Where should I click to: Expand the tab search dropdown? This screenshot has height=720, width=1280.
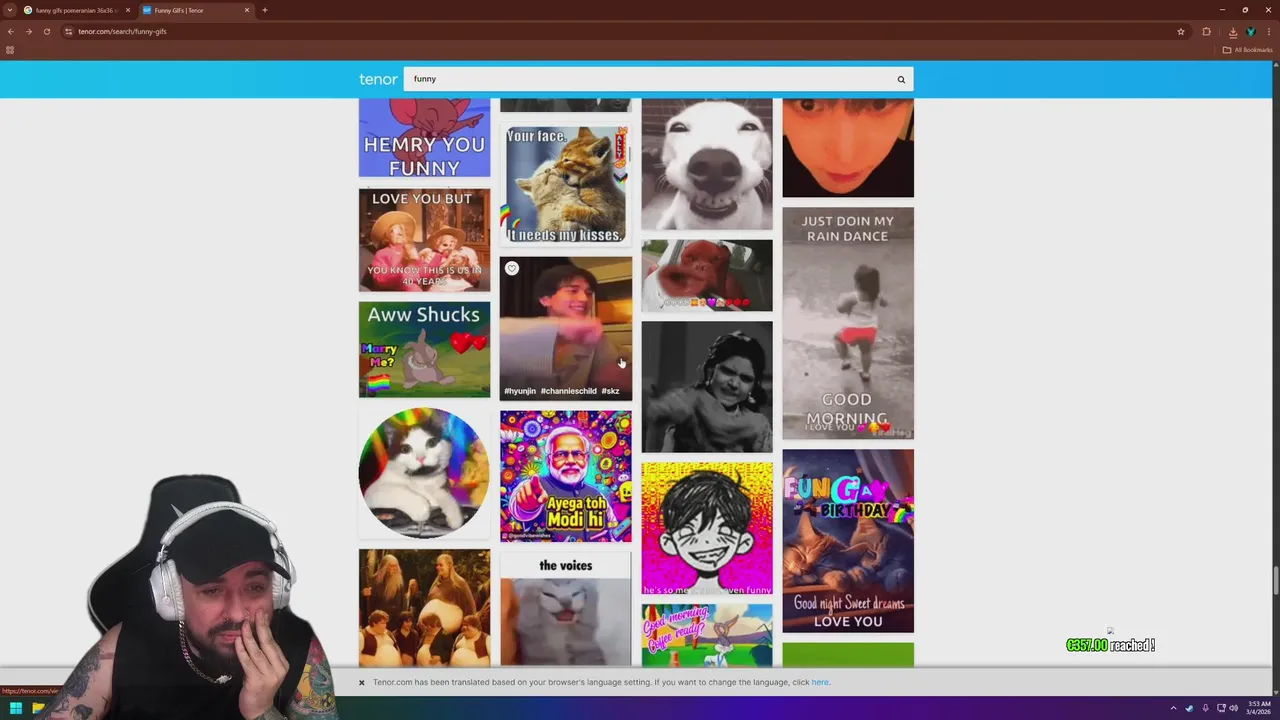[x=10, y=10]
